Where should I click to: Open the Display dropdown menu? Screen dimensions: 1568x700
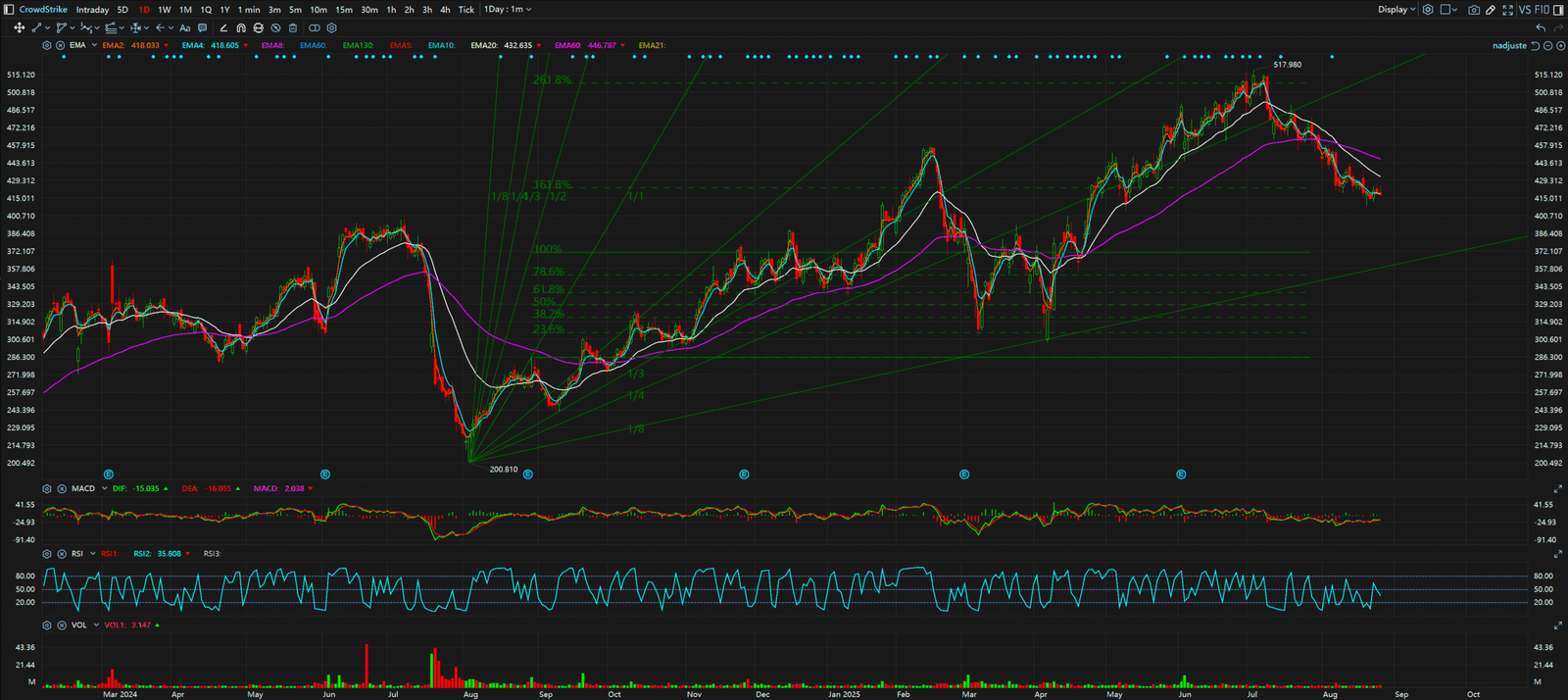[x=1396, y=10]
